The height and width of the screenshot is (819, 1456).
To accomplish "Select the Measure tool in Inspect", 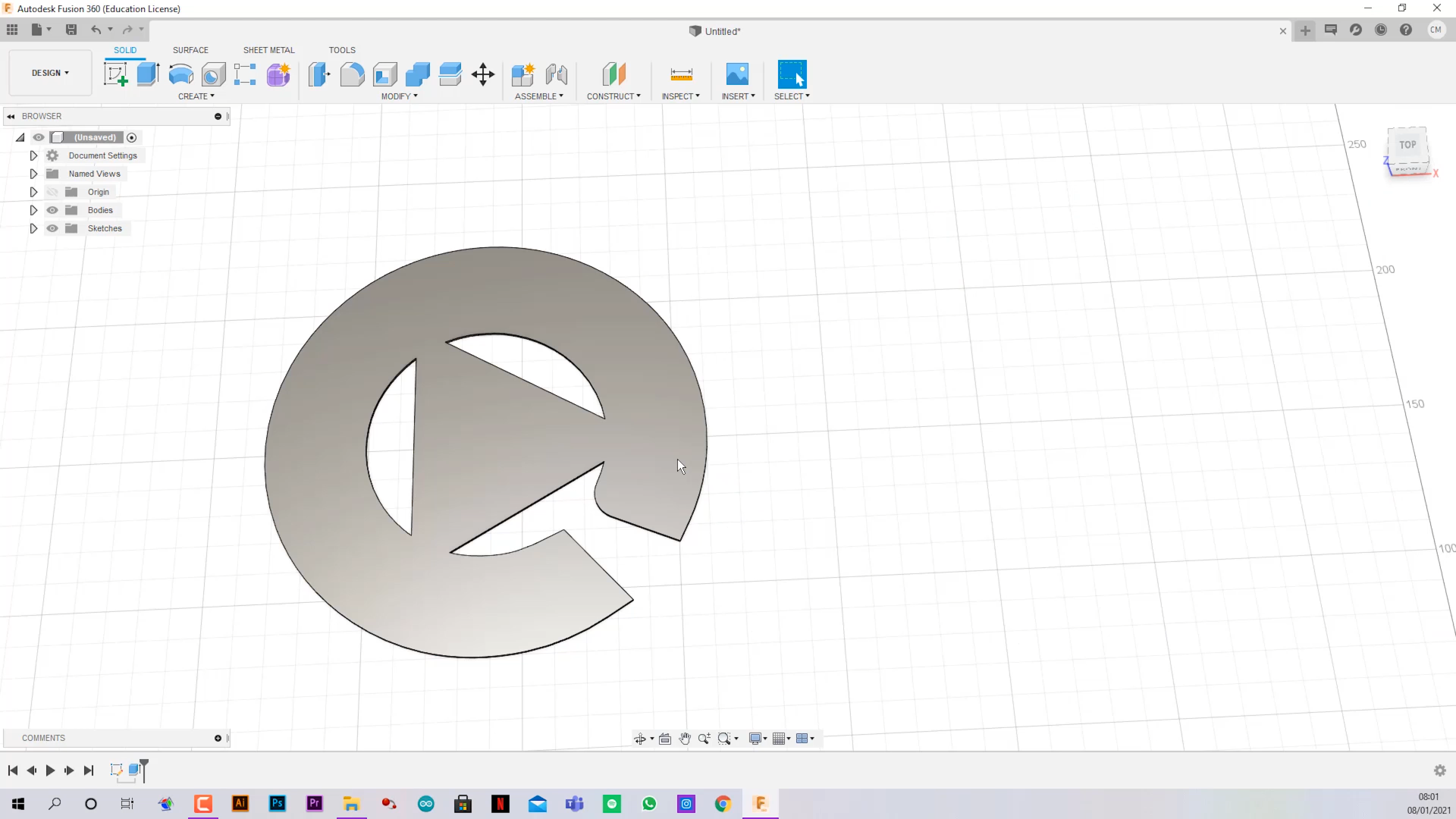I will pos(680,74).
